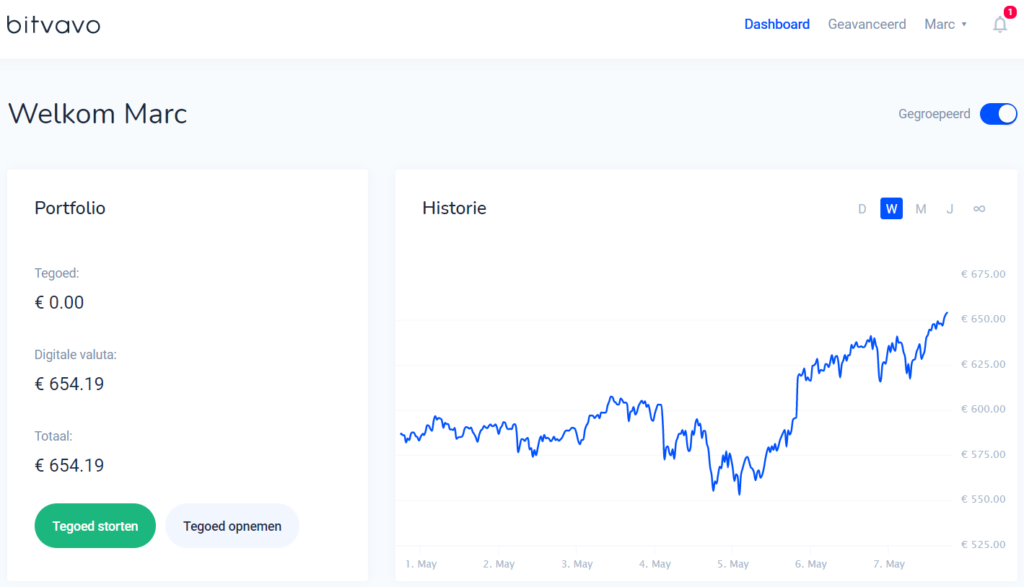Switch history to J year range
Image resolution: width=1024 pixels, height=587 pixels.
point(950,209)
